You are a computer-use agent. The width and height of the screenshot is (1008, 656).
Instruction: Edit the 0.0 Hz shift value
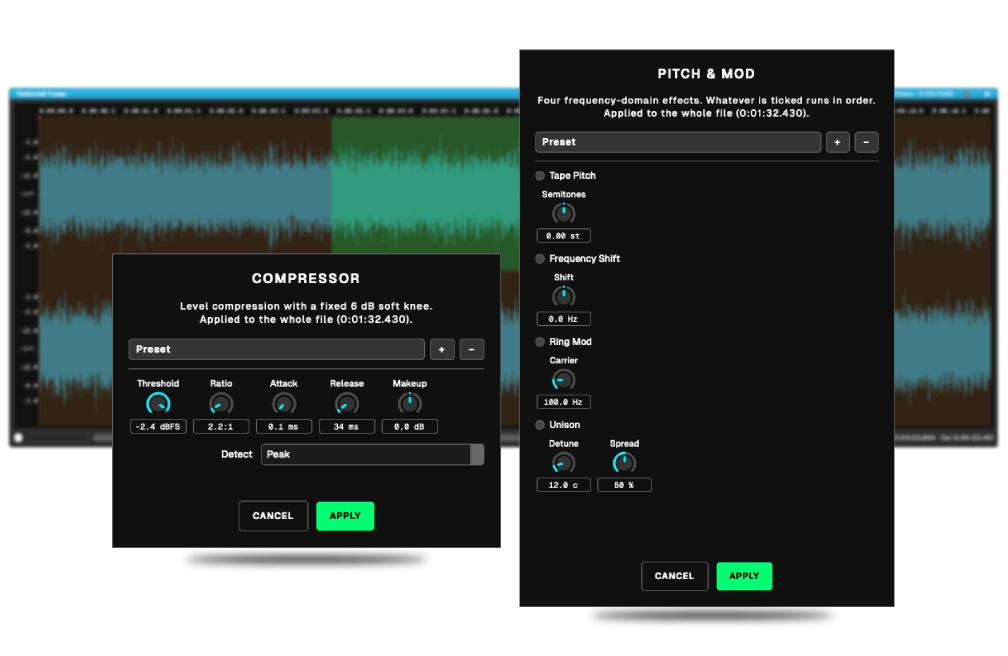tap(564, 319)
